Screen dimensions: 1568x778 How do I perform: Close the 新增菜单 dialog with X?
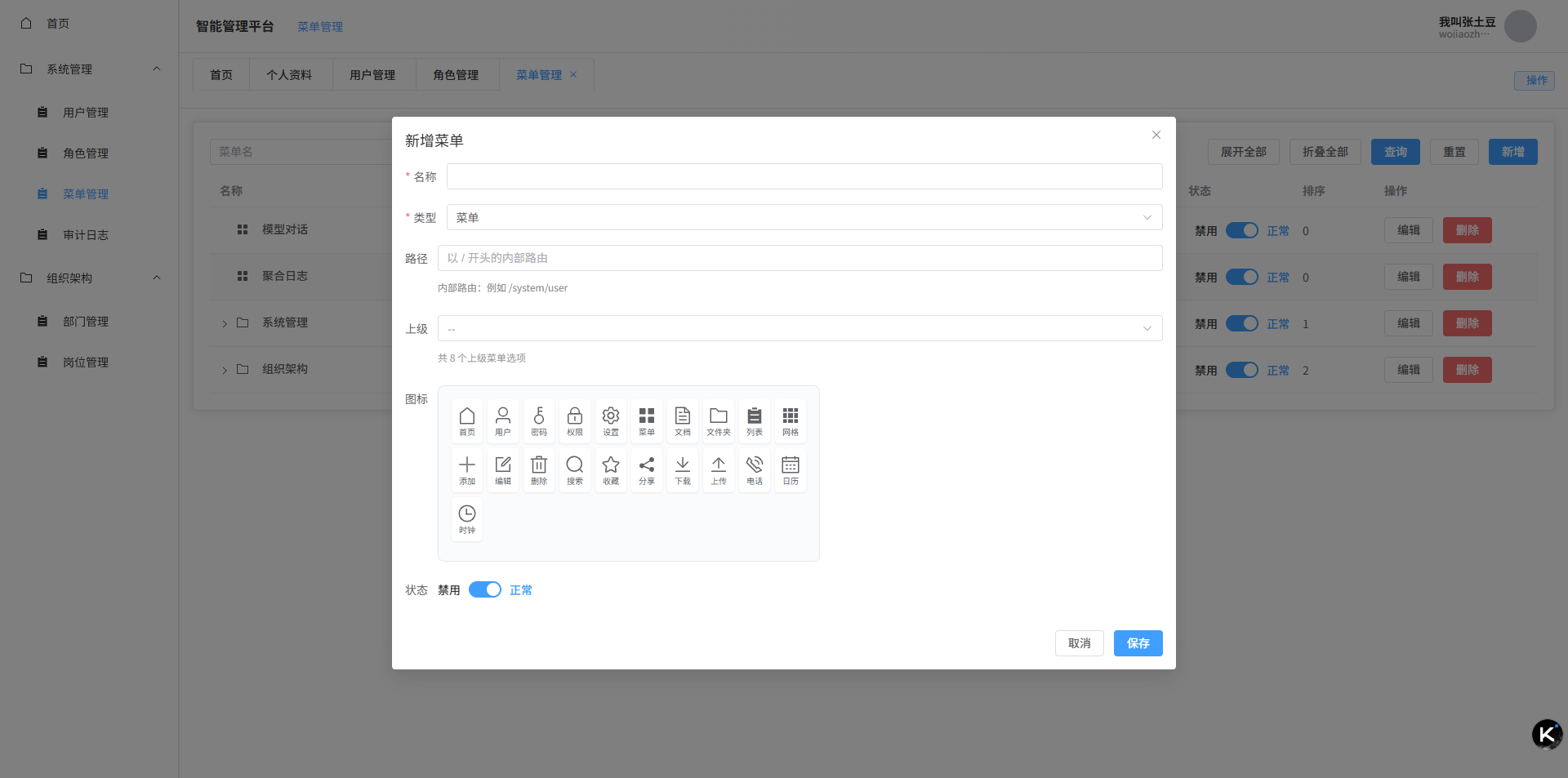[x=1156, y=135]
